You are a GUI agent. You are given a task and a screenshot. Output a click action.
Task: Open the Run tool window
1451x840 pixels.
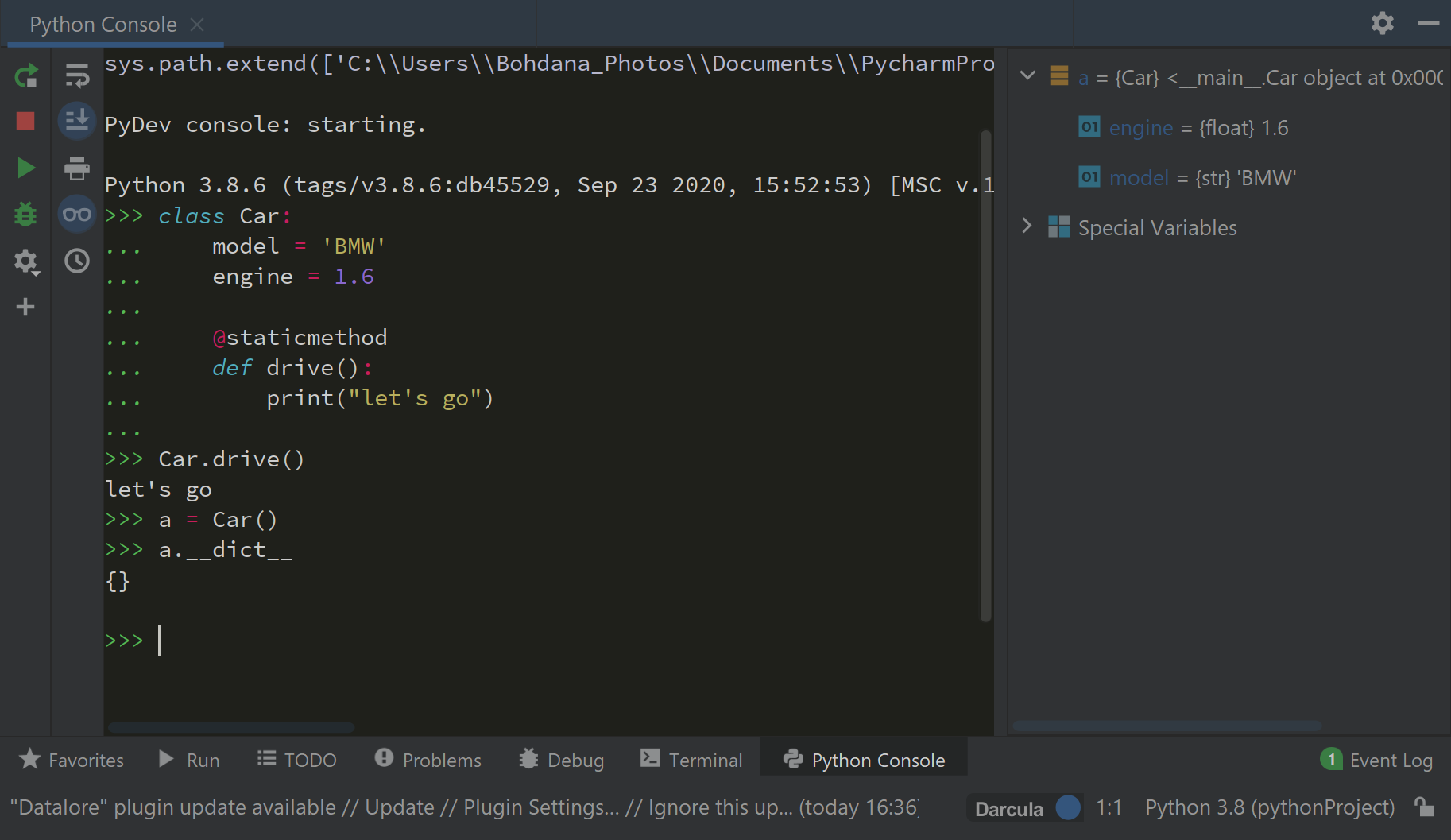189,760
